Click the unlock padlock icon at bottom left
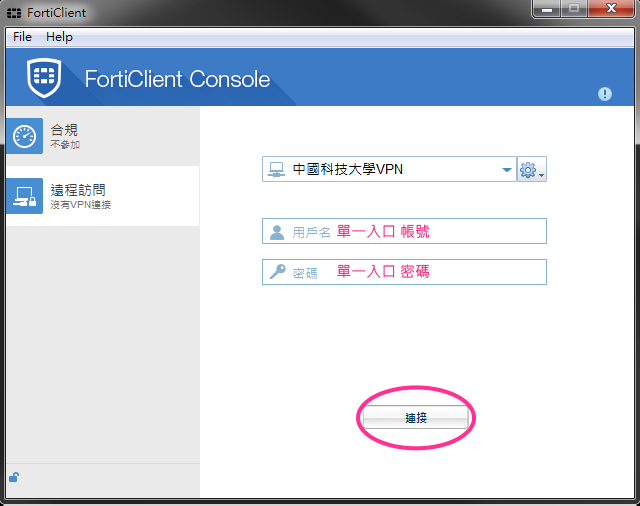This screenshot has width=640, height=506. [x=14, y=477]
